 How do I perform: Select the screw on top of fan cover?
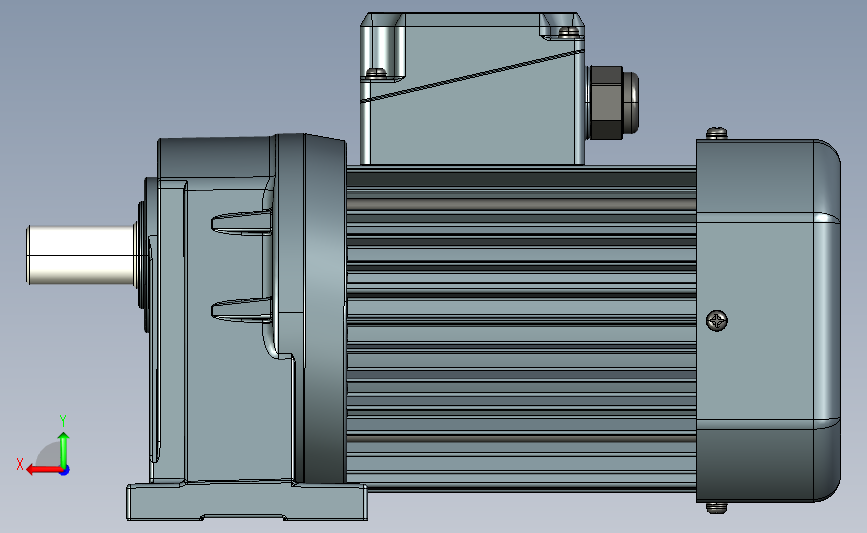(717, 133)
